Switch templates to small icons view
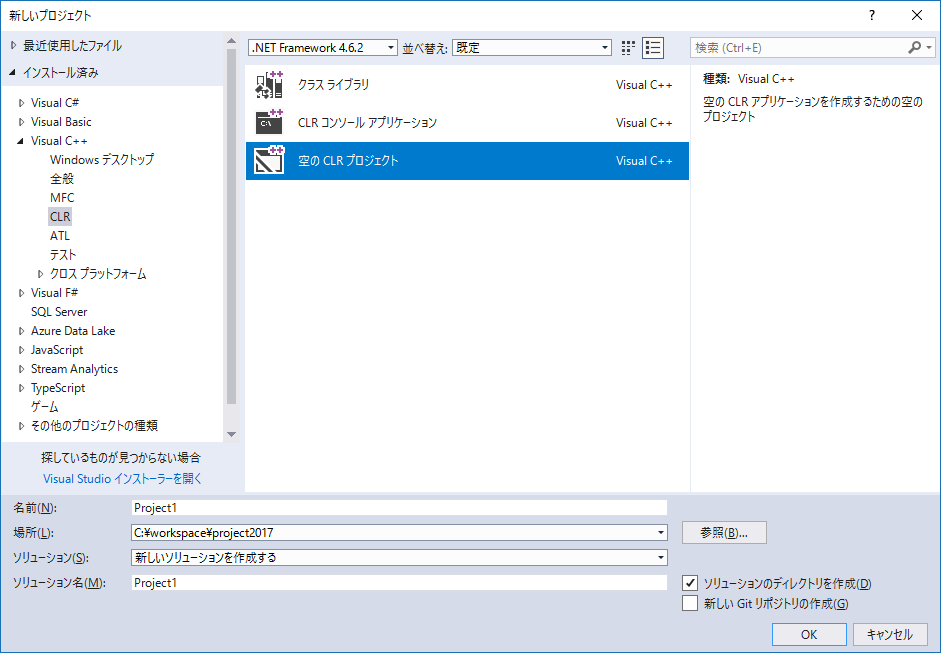Screen dimensions: 941x653 pyautogui.click(x=627, y=47)
